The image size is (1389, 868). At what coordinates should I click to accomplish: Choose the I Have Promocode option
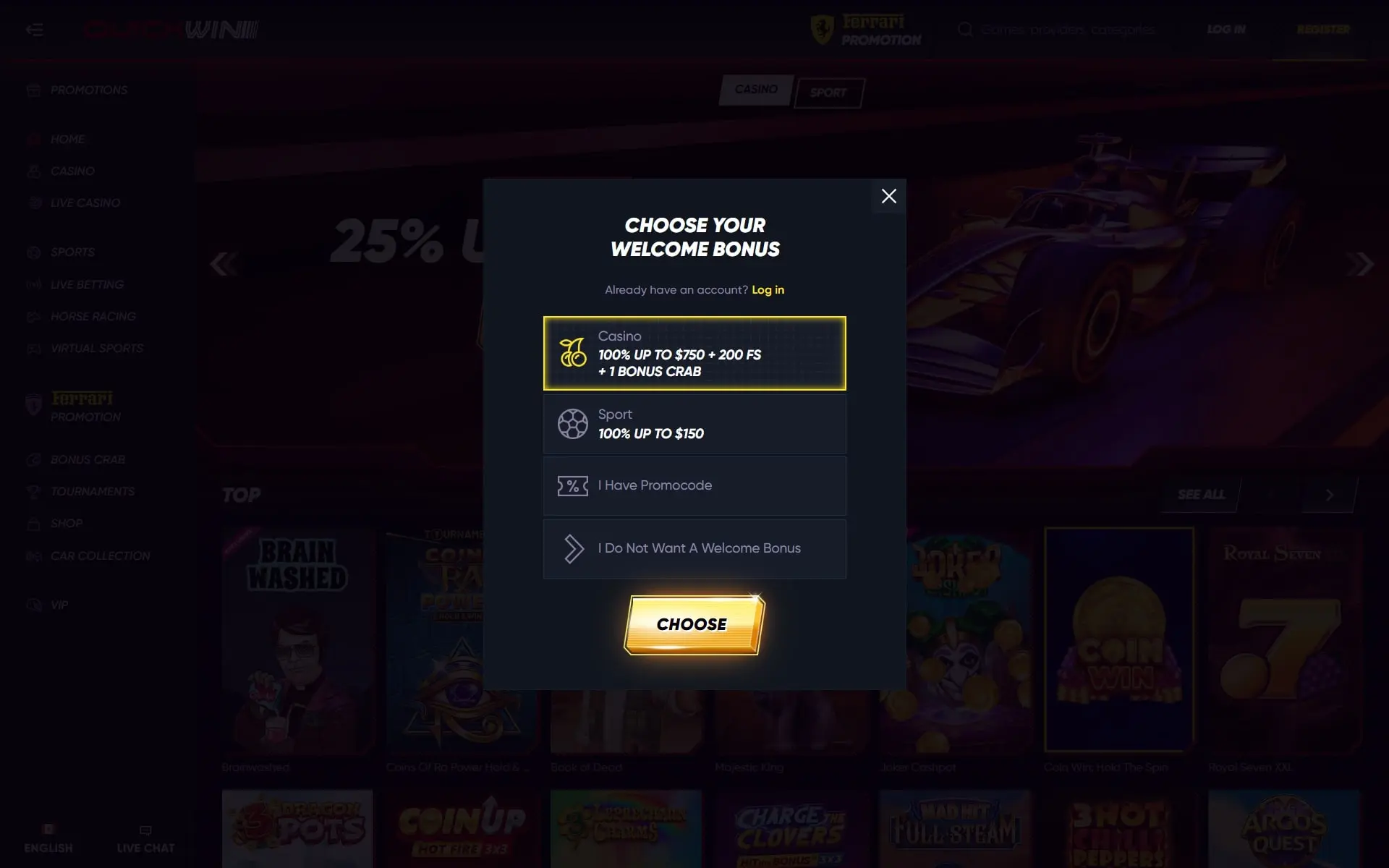(694, 485)
